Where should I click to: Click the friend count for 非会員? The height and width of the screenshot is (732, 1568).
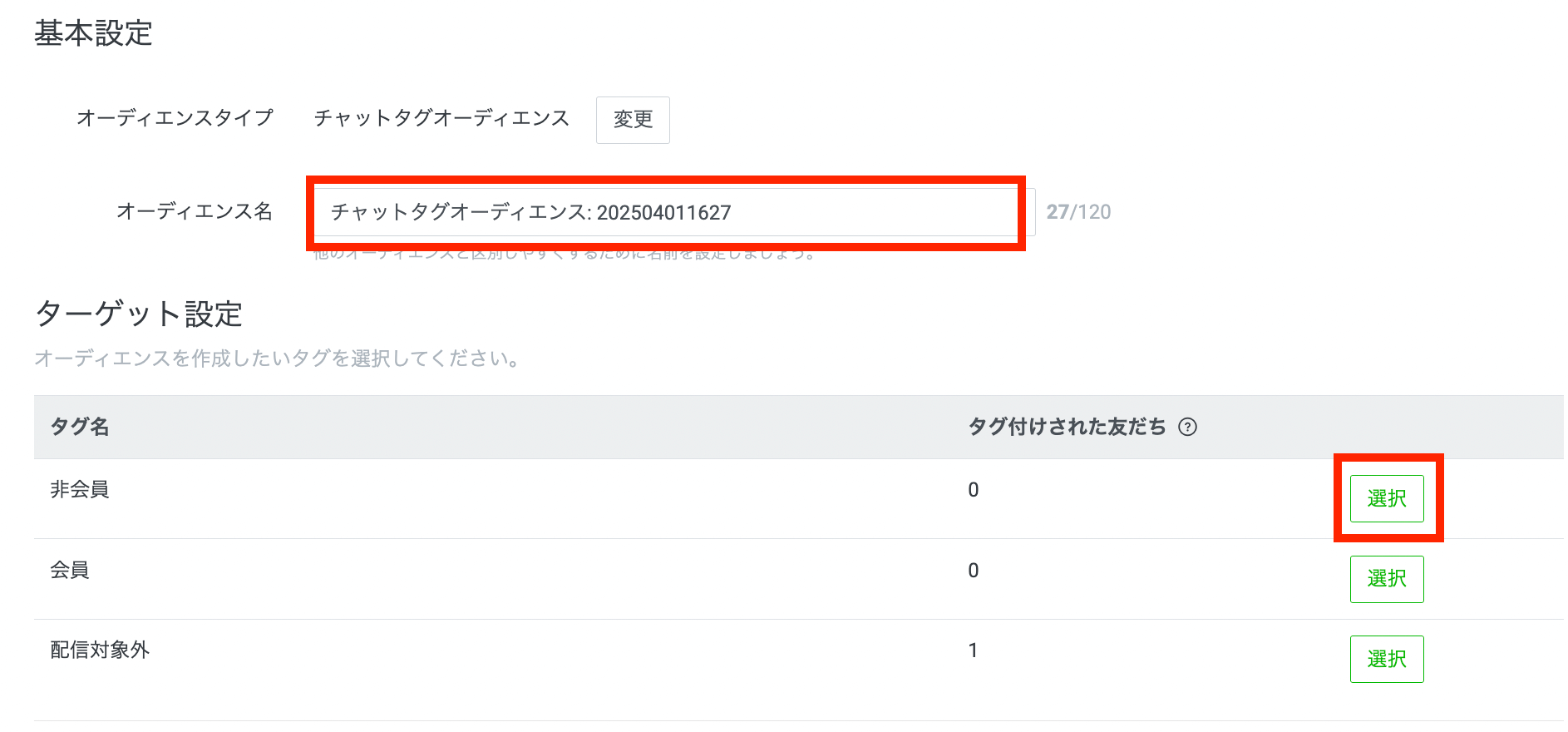[974, 490]
